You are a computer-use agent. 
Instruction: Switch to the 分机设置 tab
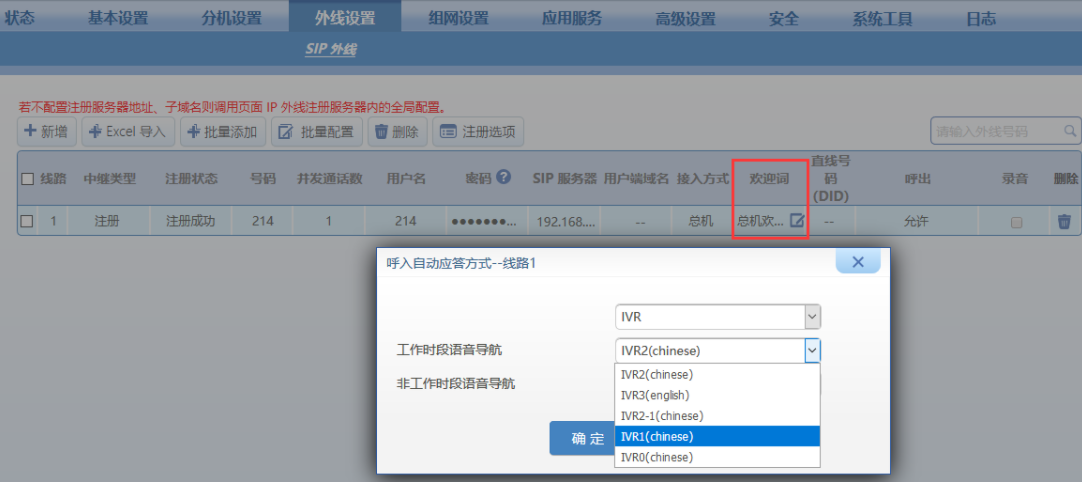[x=231, y=18]
